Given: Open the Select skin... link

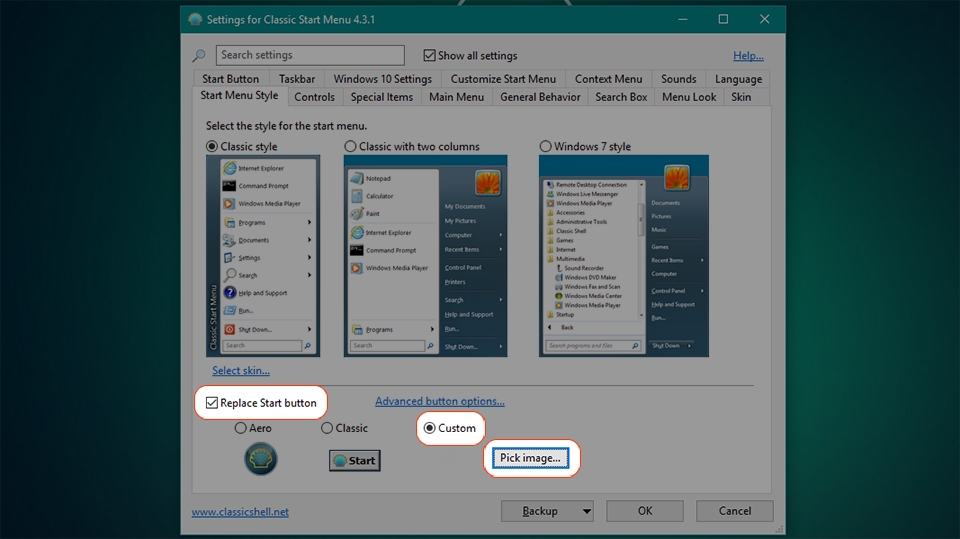Looking at the screenshot, I should click(241, 371).
